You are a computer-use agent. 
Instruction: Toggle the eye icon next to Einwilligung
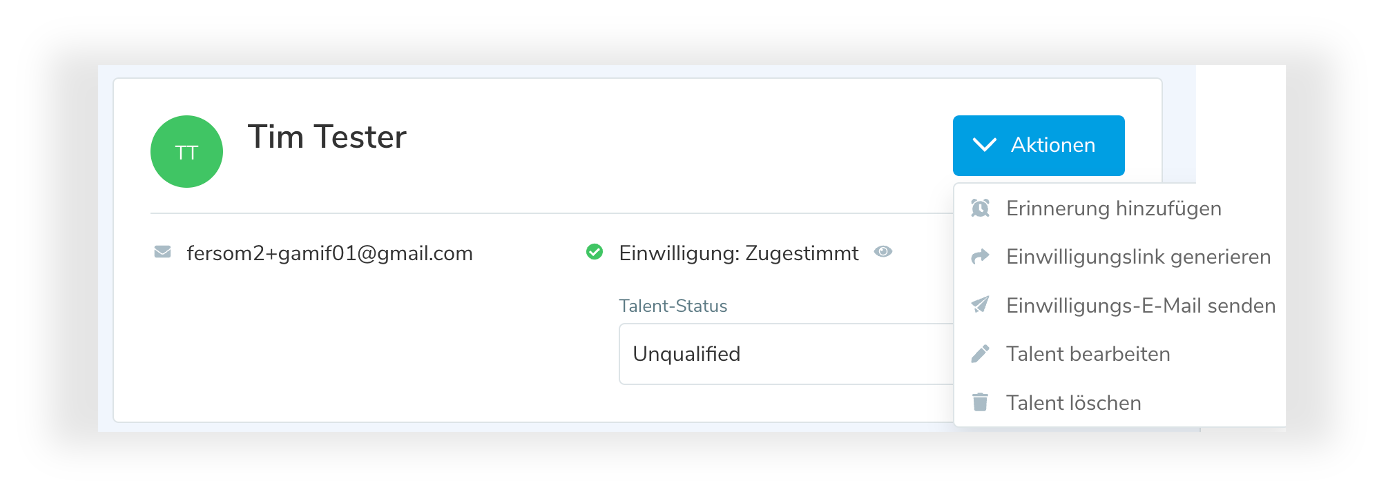882,253
